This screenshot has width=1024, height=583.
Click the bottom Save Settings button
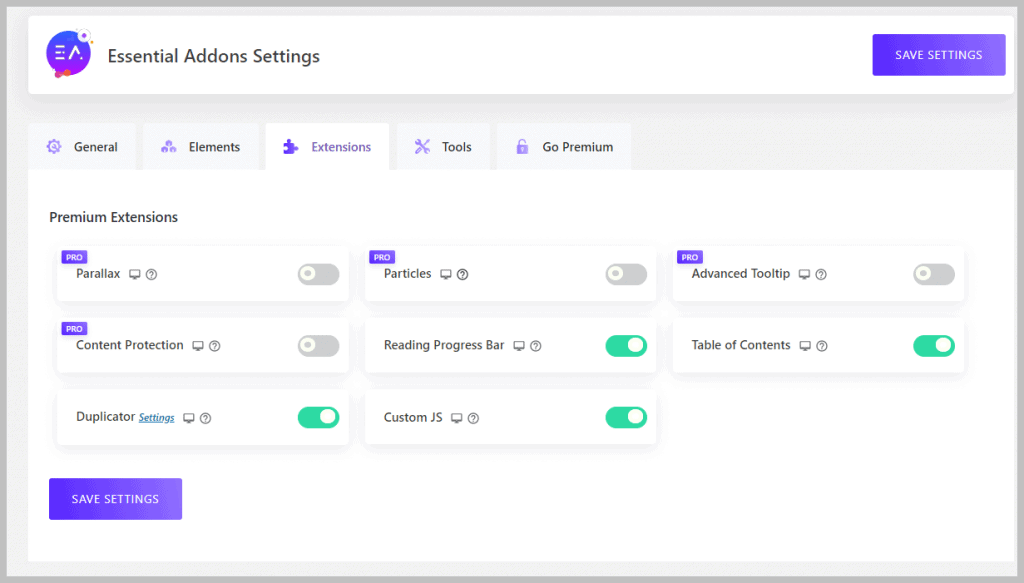pyautogui.click(x=116, y=499)
